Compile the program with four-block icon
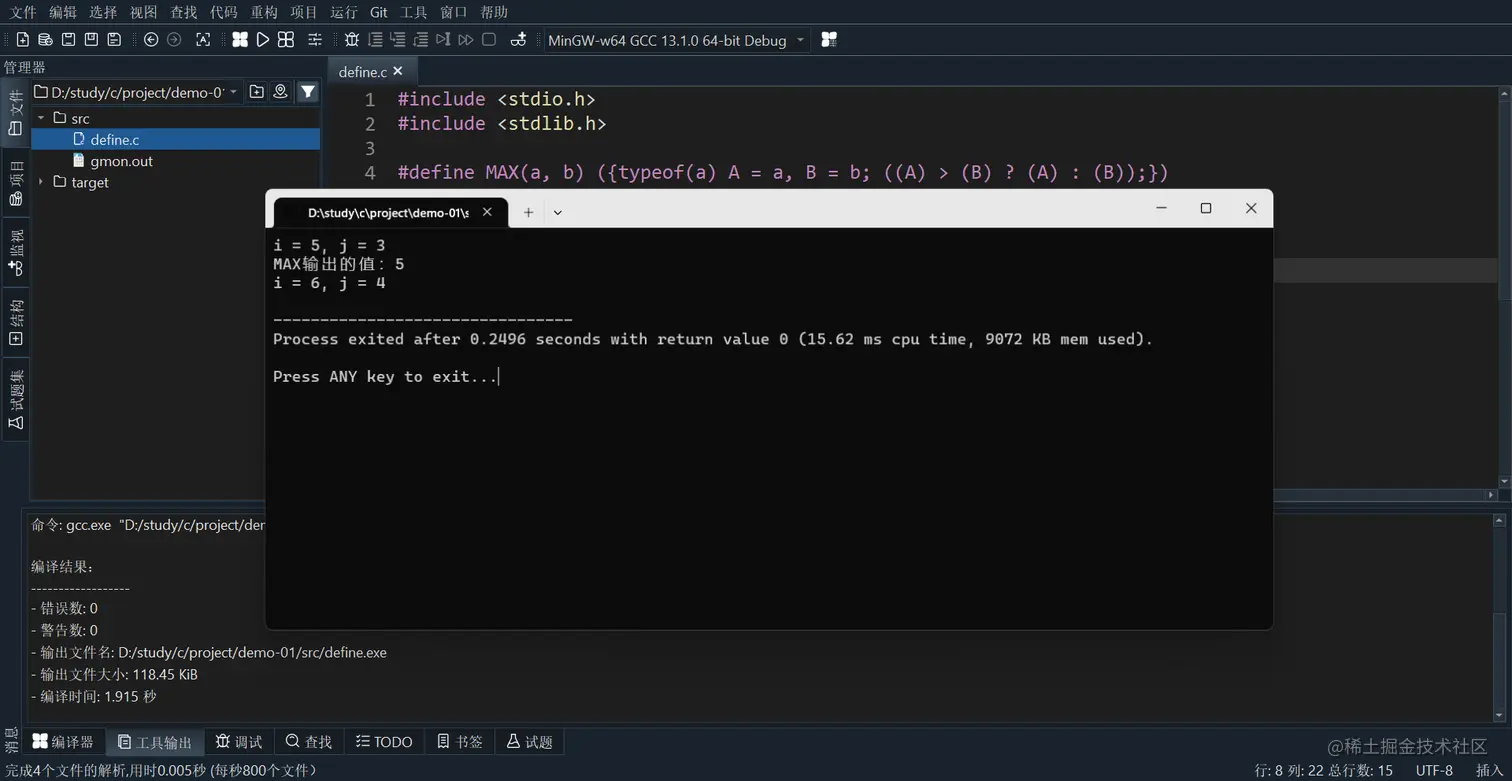Screen dimensions: 1512x781 pos(240,40)
